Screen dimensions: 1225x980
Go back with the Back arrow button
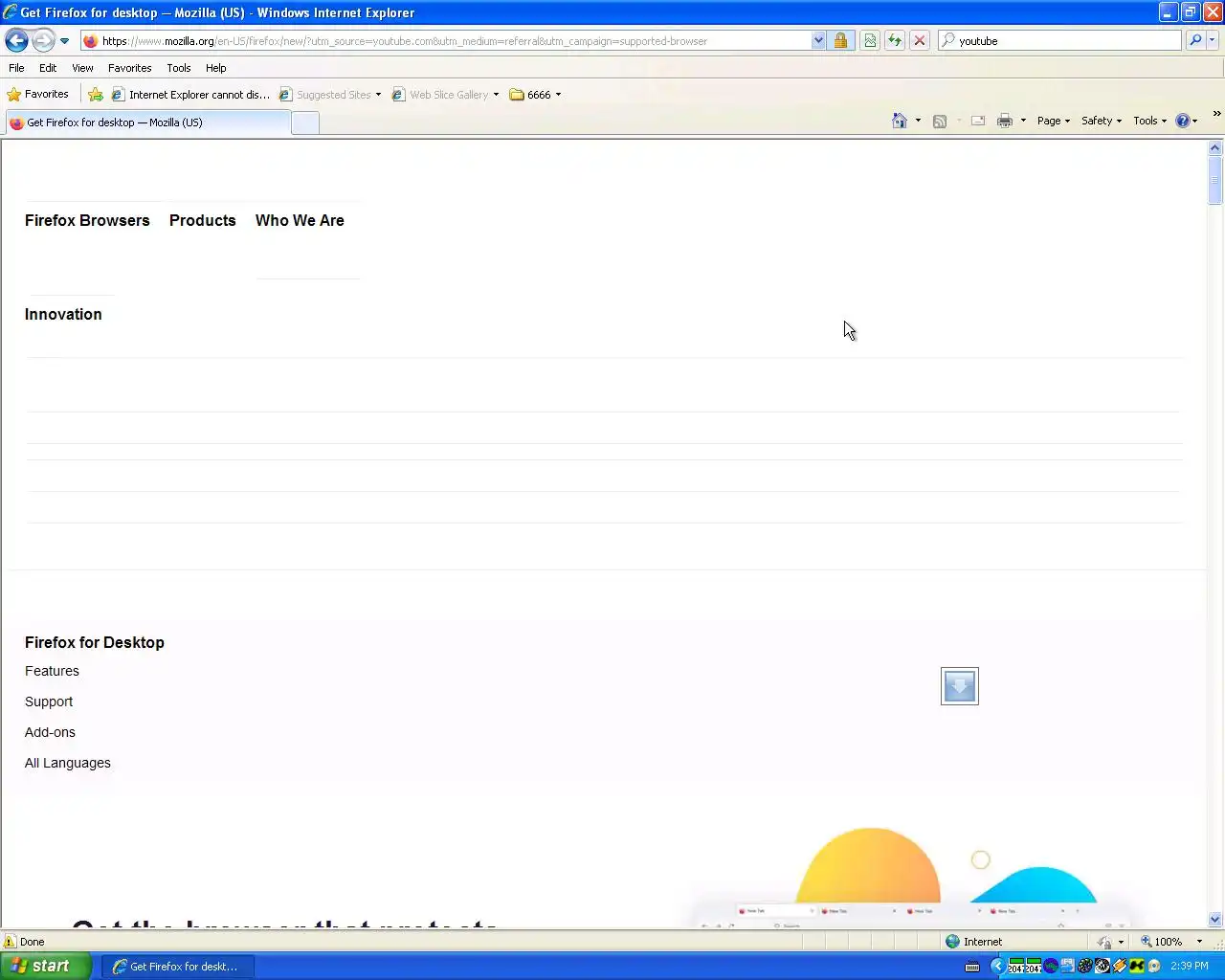(x=16, y=40)
